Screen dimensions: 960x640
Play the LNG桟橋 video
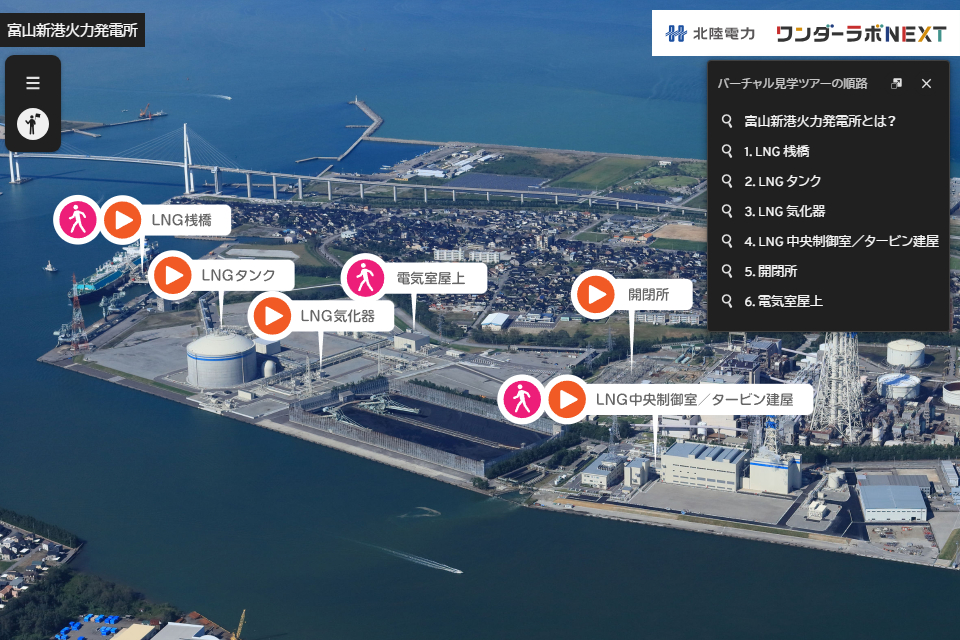pos(123,220)
